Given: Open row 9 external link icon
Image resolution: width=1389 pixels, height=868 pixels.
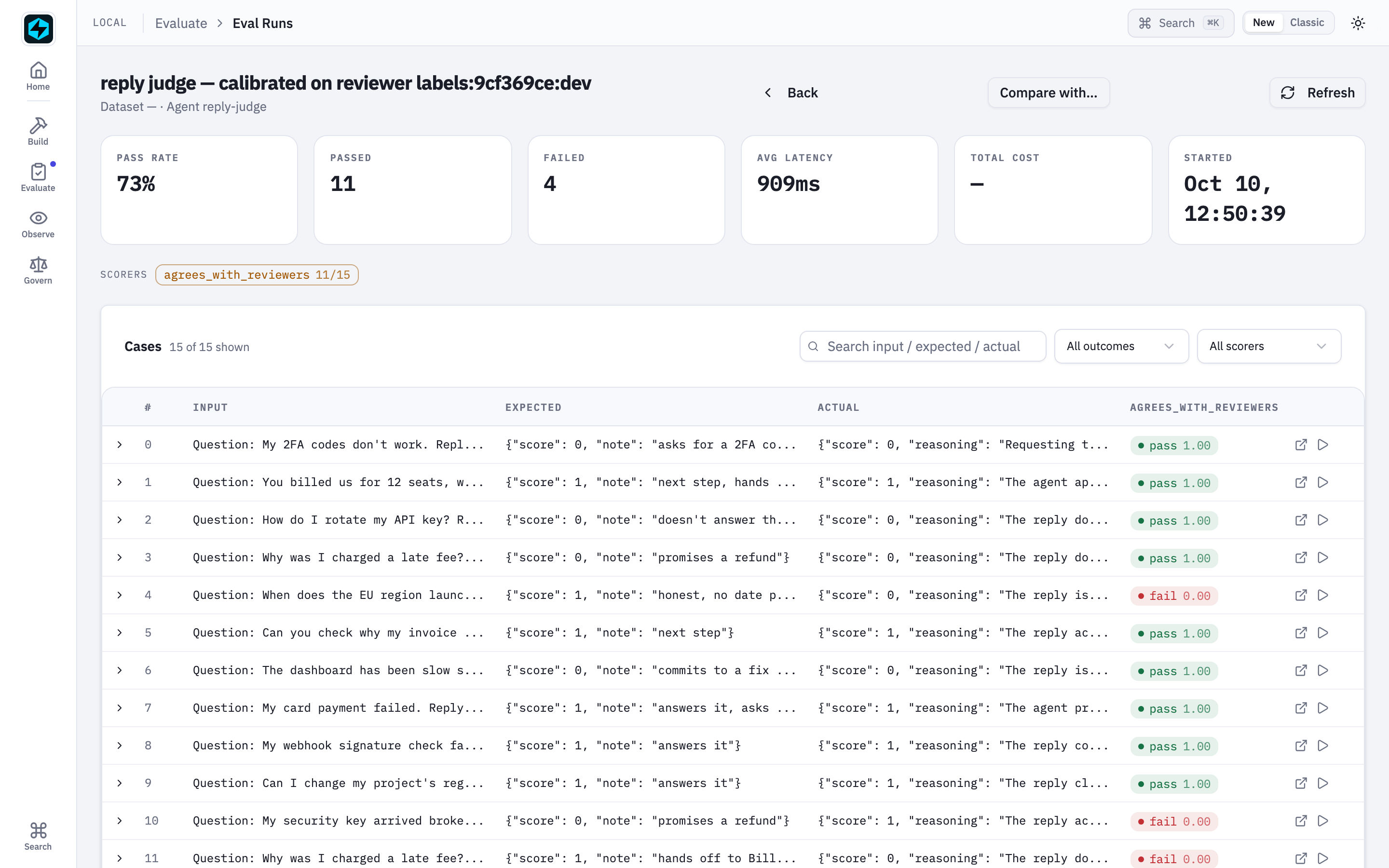Looking at the screenshot, I should (1301, 783).
